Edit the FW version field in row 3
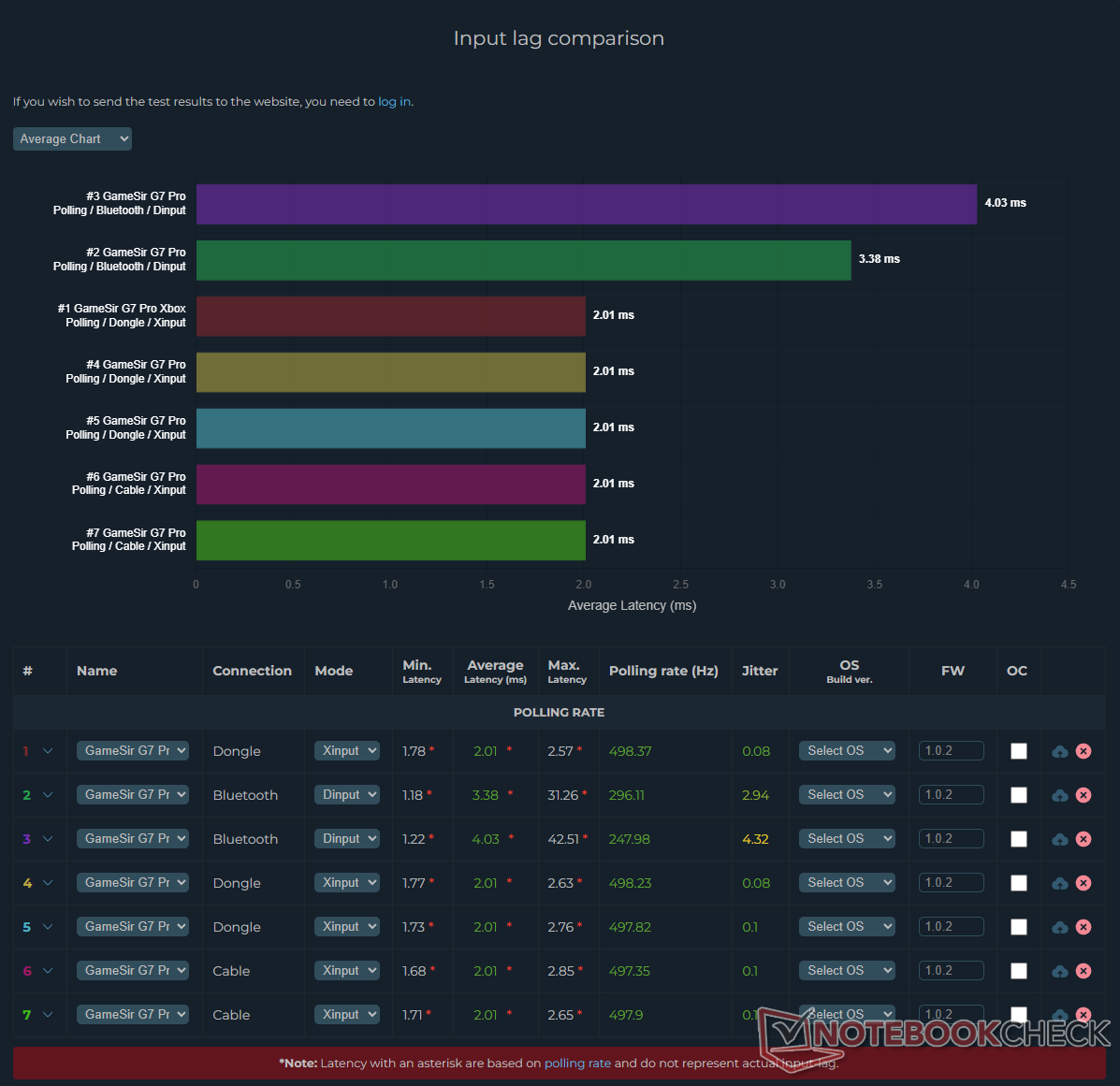This screenshot has height=1086, width=1120. click(952, 838)
